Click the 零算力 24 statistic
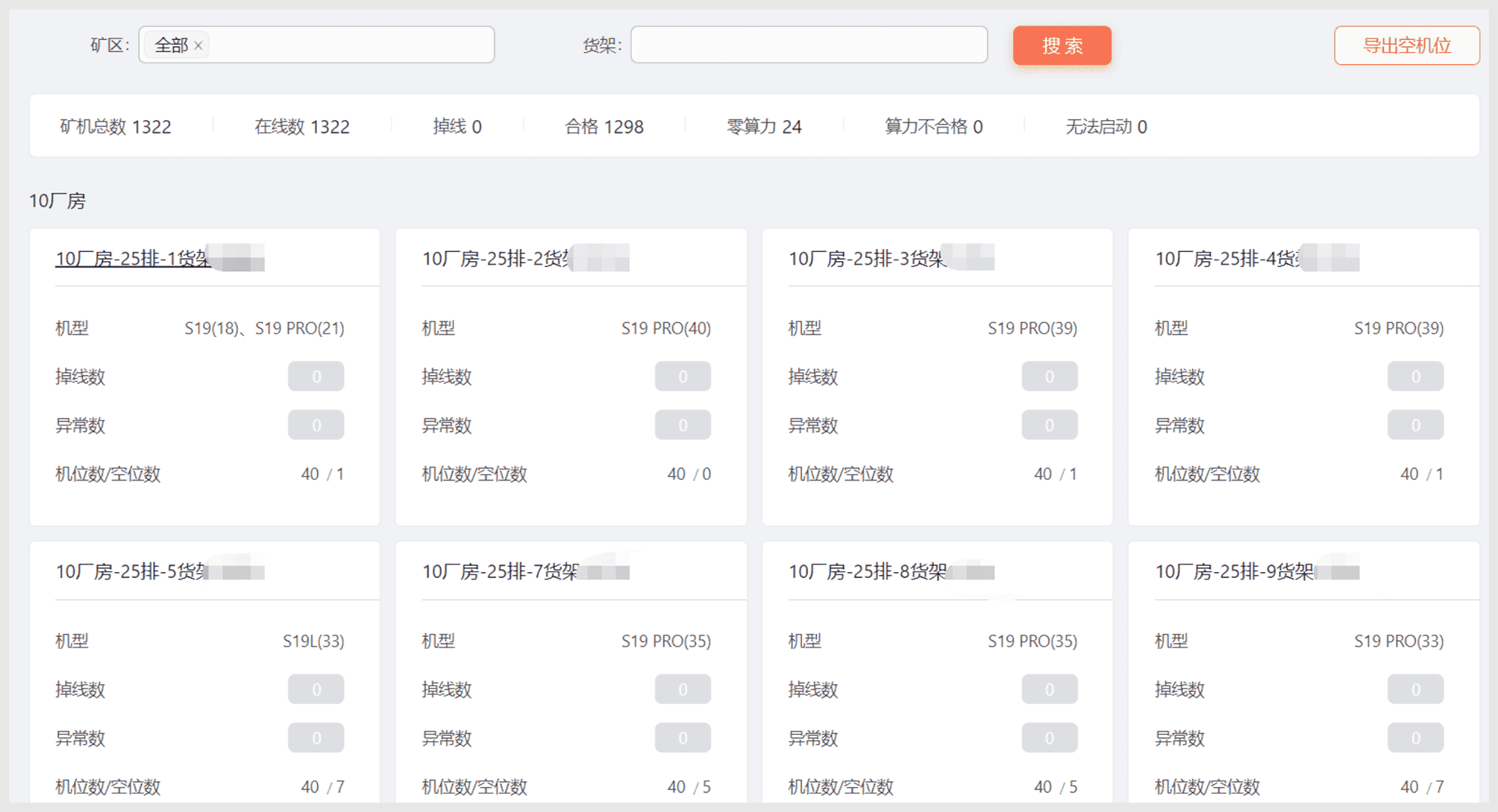 763,127
